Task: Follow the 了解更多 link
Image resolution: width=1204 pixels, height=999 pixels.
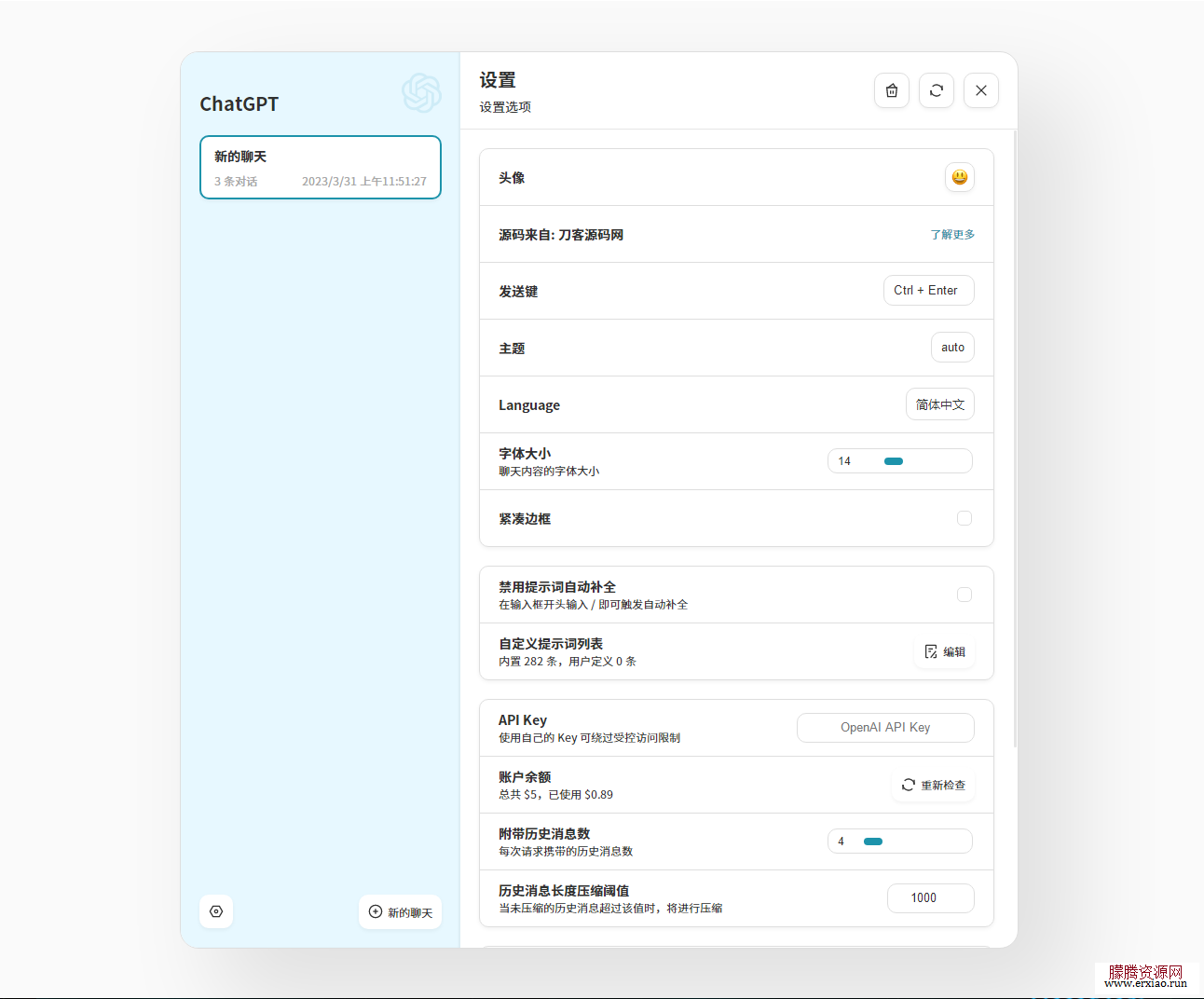Action: [x=952, y=235]
